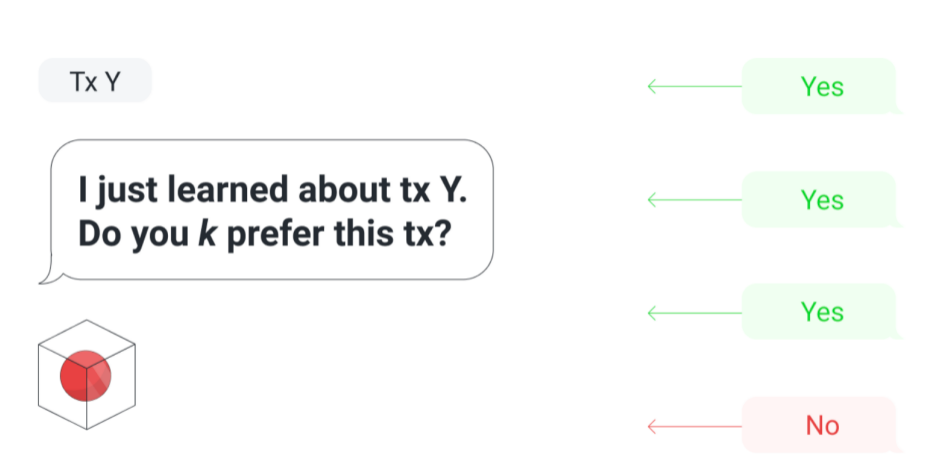Select the red circle inside the cube

click(x=86, y=376)
